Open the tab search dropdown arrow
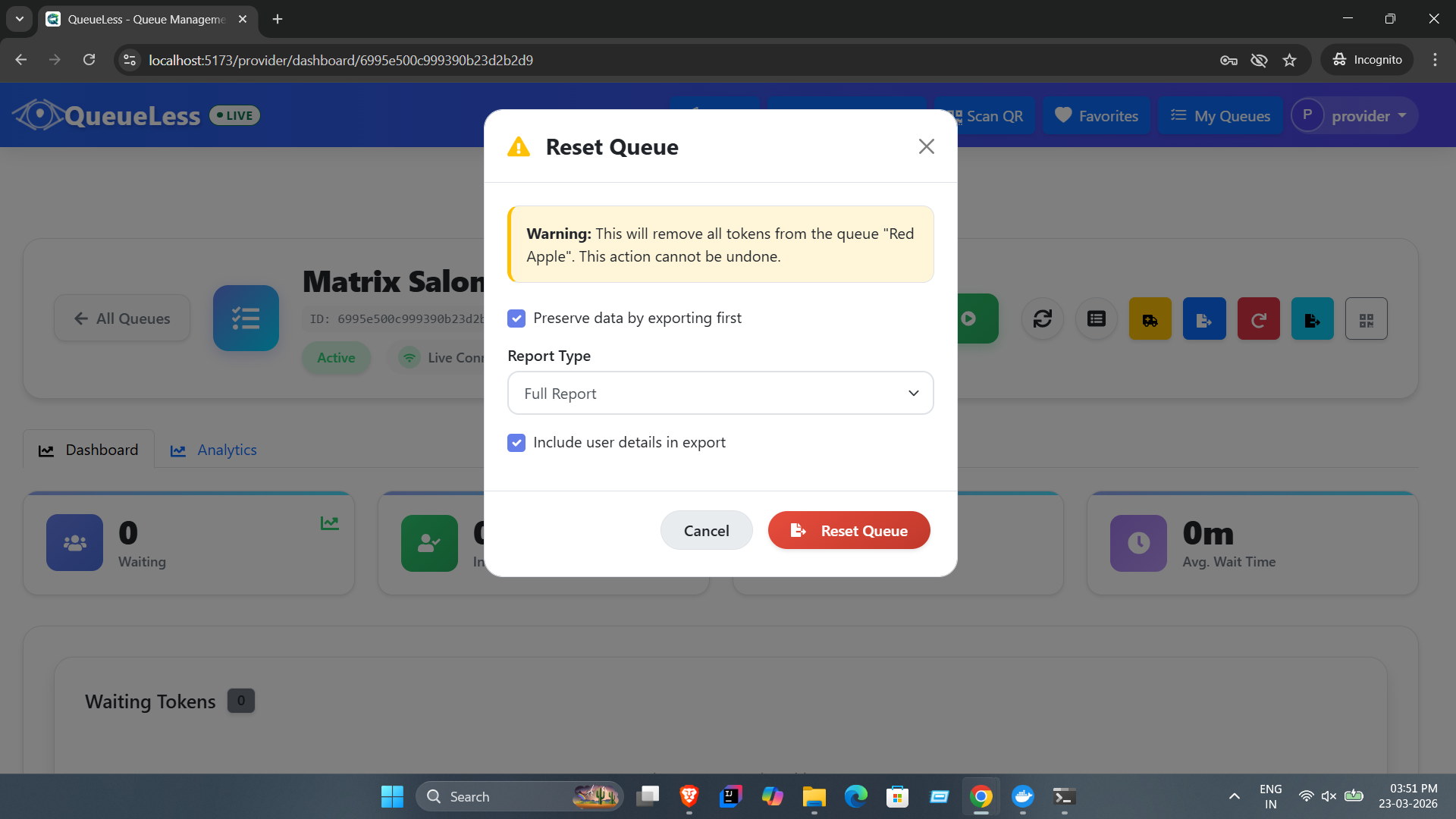Image resolution: width=1456 pixels, height=819 pixels. point(20,19)
